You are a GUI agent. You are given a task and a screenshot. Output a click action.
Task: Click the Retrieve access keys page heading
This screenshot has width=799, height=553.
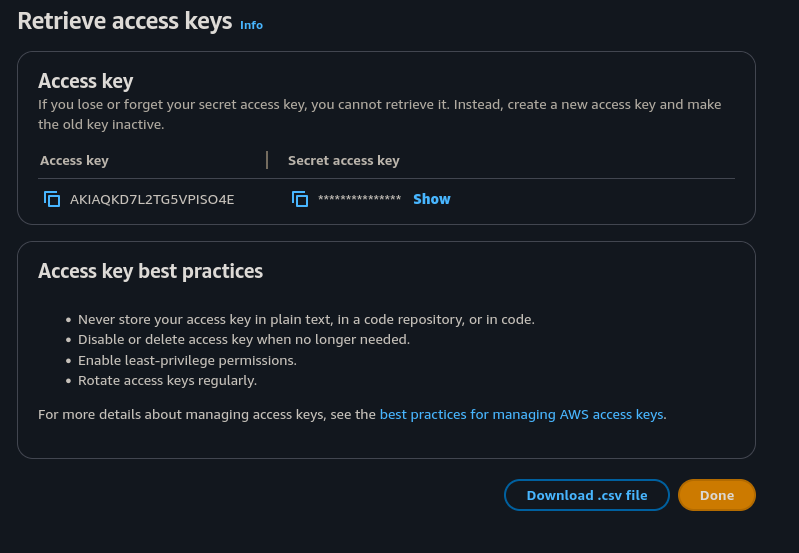[x=125, y=21]
